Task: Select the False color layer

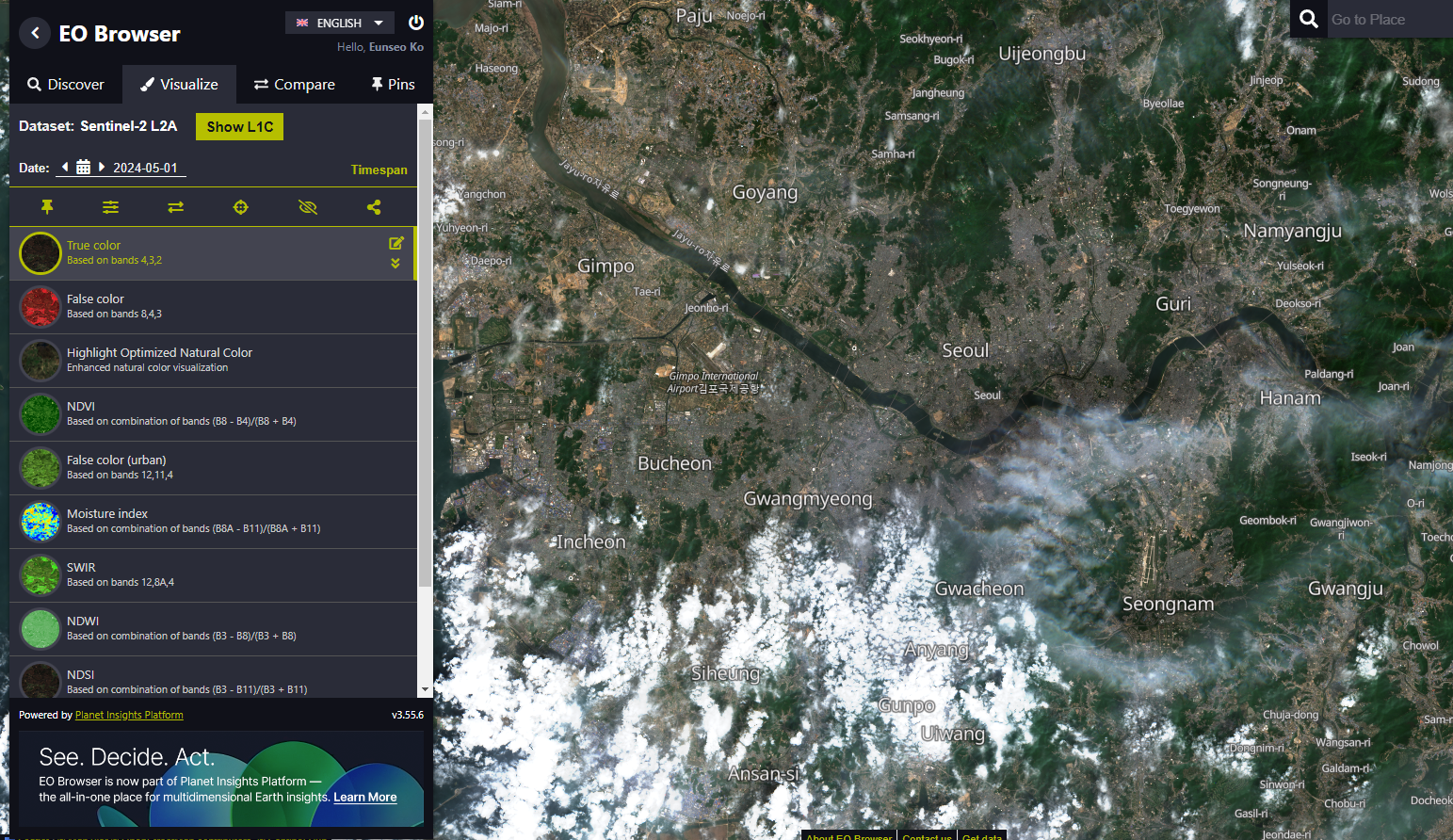Action: click(x=213, y=307)
